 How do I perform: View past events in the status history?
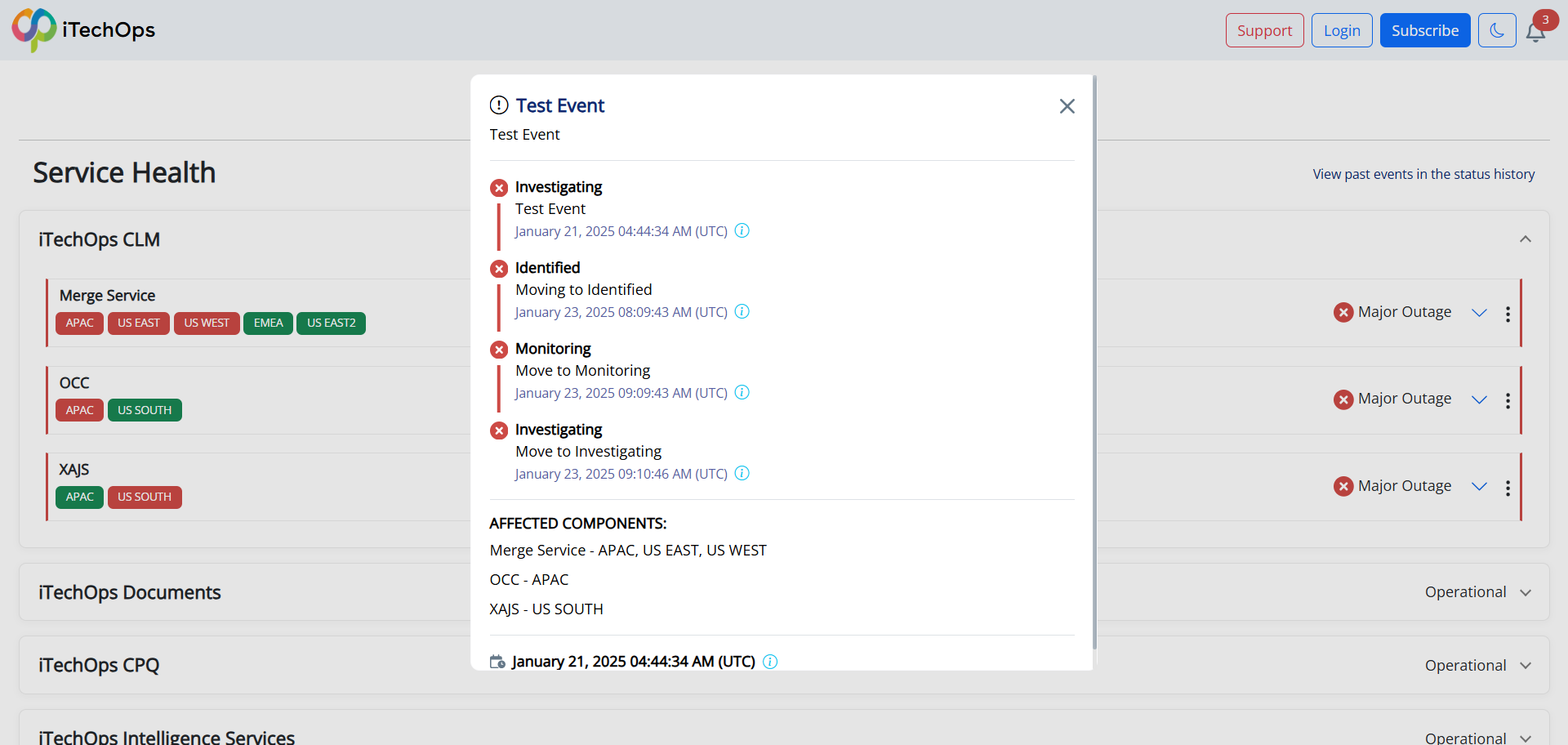[x=1423, y=174]
